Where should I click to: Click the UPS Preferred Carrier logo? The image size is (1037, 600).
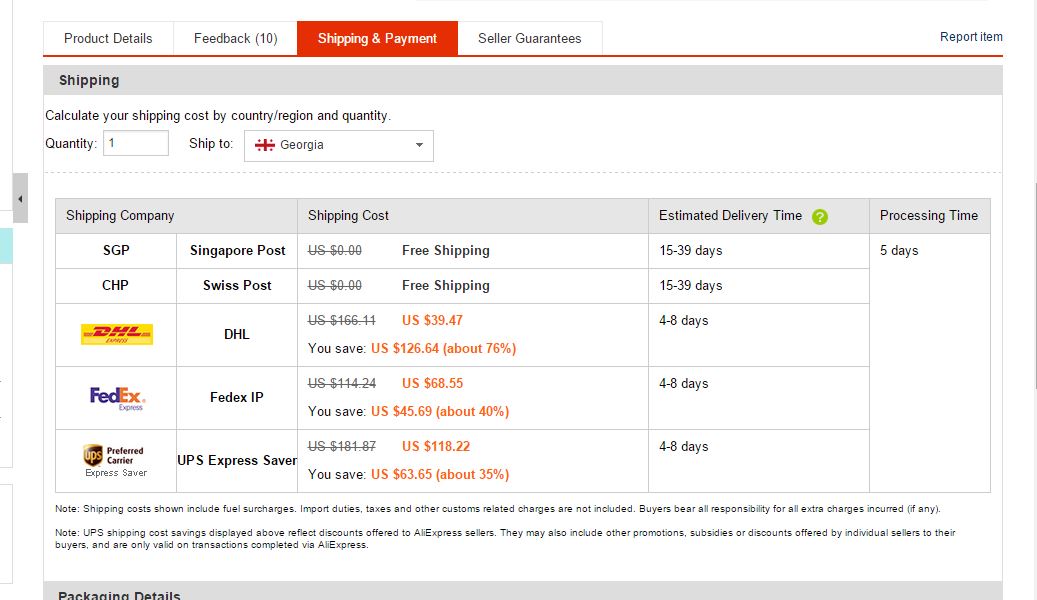tap(116, 460)
